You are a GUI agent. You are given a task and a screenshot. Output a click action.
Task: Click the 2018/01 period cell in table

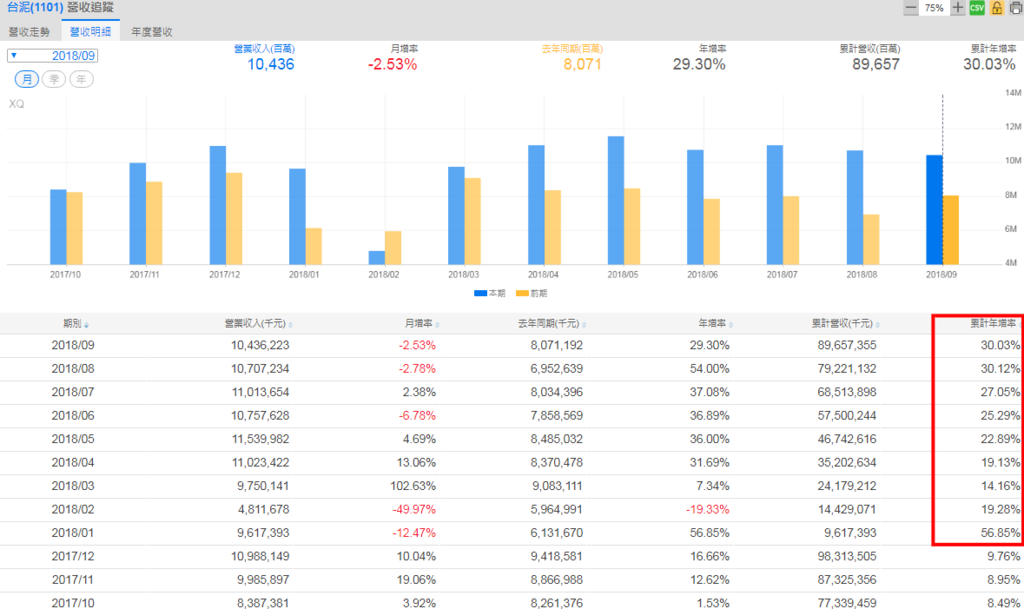click(73, 533)
